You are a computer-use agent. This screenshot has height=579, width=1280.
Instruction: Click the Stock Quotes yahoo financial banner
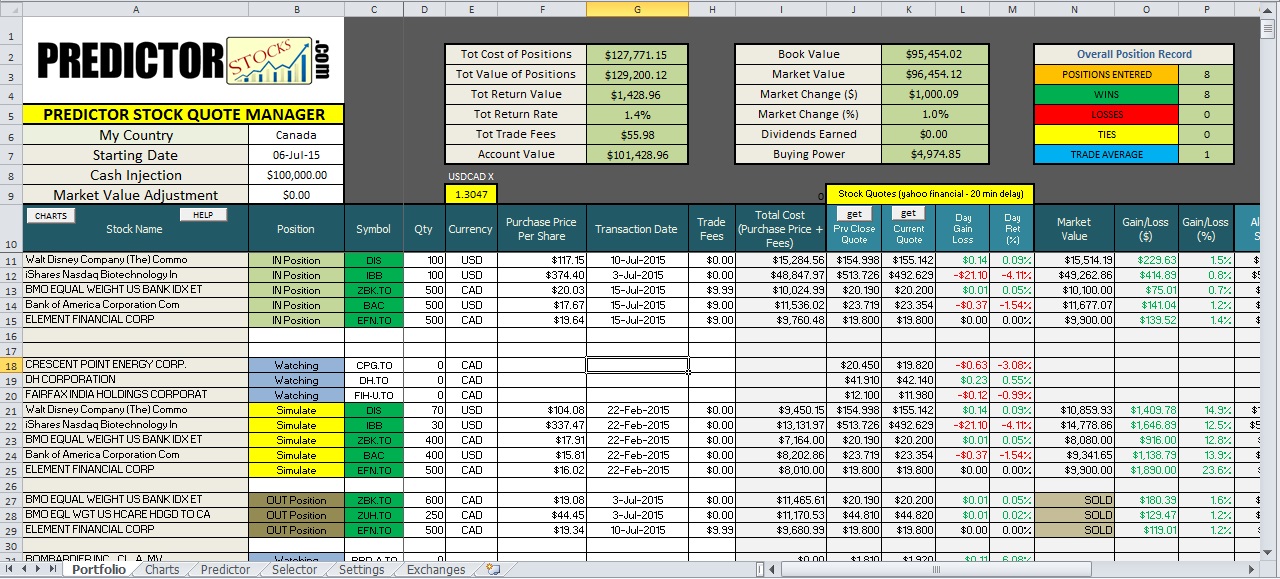click(930, 194)
